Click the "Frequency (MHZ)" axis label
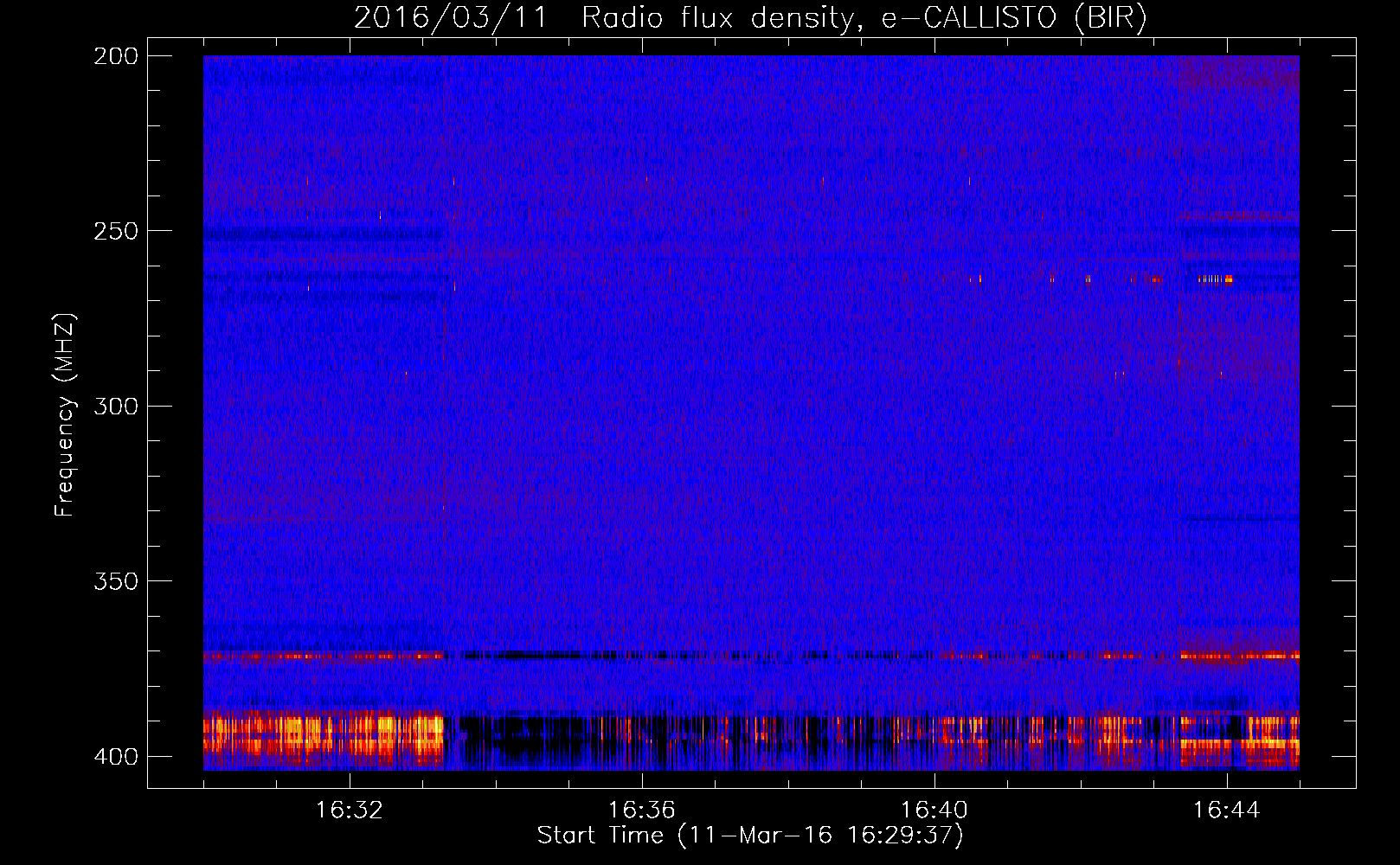 [x=65, y=414]
